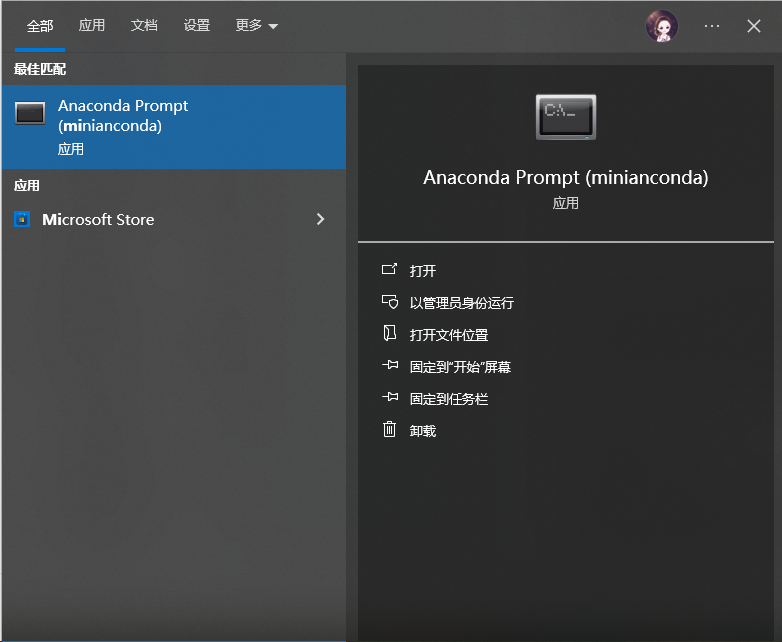Switch to the 全部 tab
Image resolution: width=782 pixels, height=642 pixels.
(40, 26)
